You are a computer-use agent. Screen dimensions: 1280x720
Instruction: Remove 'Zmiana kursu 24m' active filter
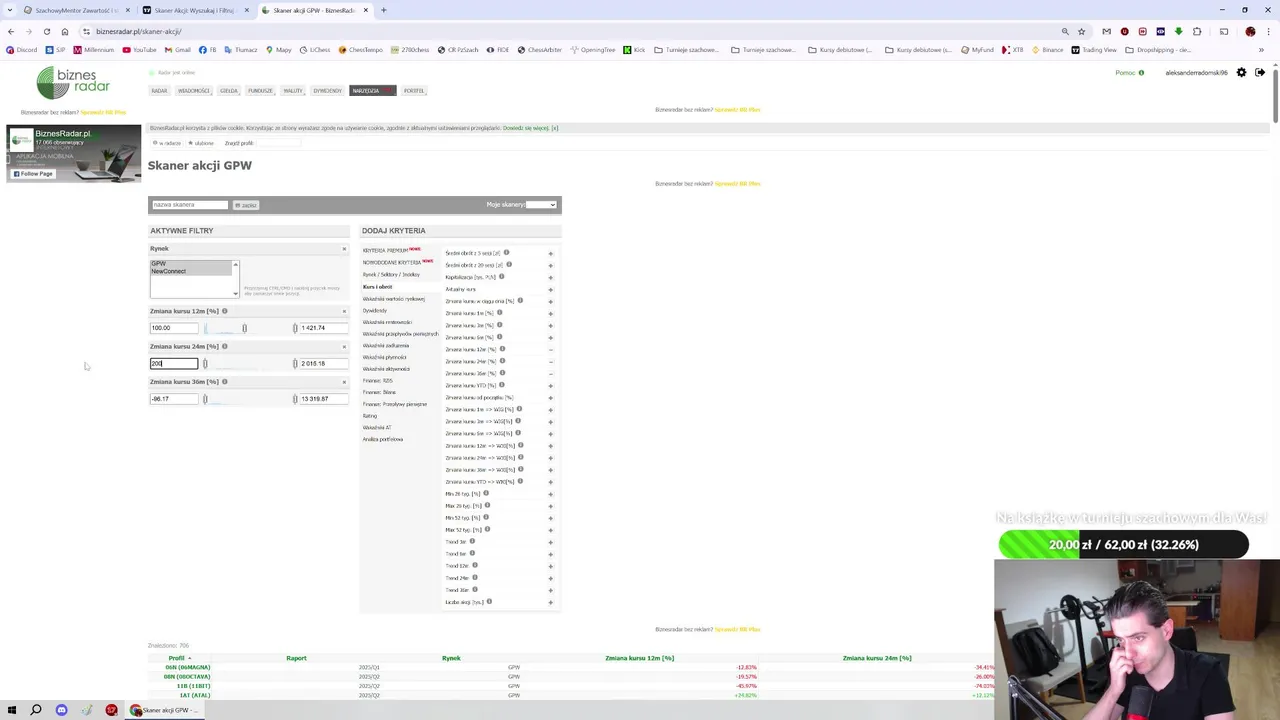344,347
